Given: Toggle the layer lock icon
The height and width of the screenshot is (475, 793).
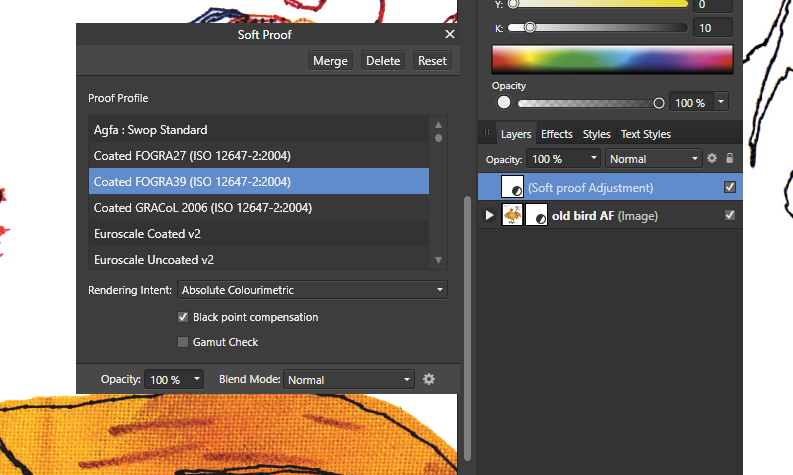Looking at the screenshot, I should tap(729, 158).
